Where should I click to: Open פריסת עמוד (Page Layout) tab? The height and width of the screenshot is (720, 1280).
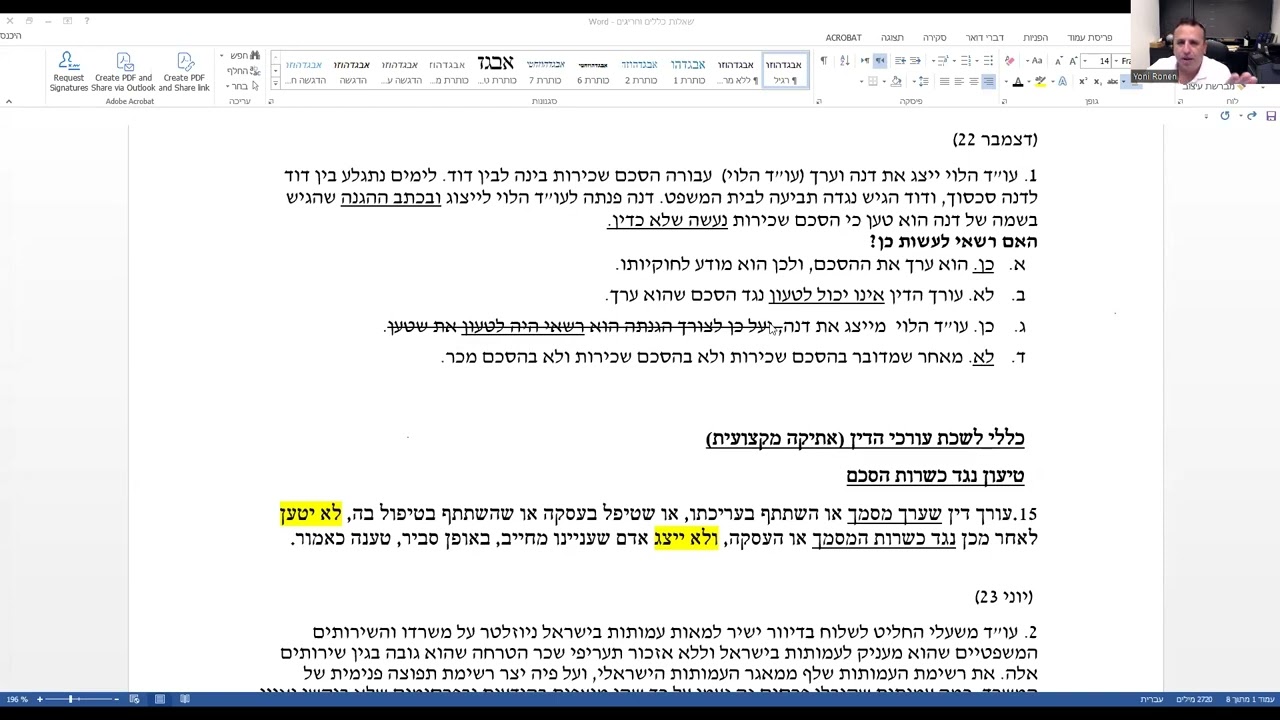[1089, 37]
